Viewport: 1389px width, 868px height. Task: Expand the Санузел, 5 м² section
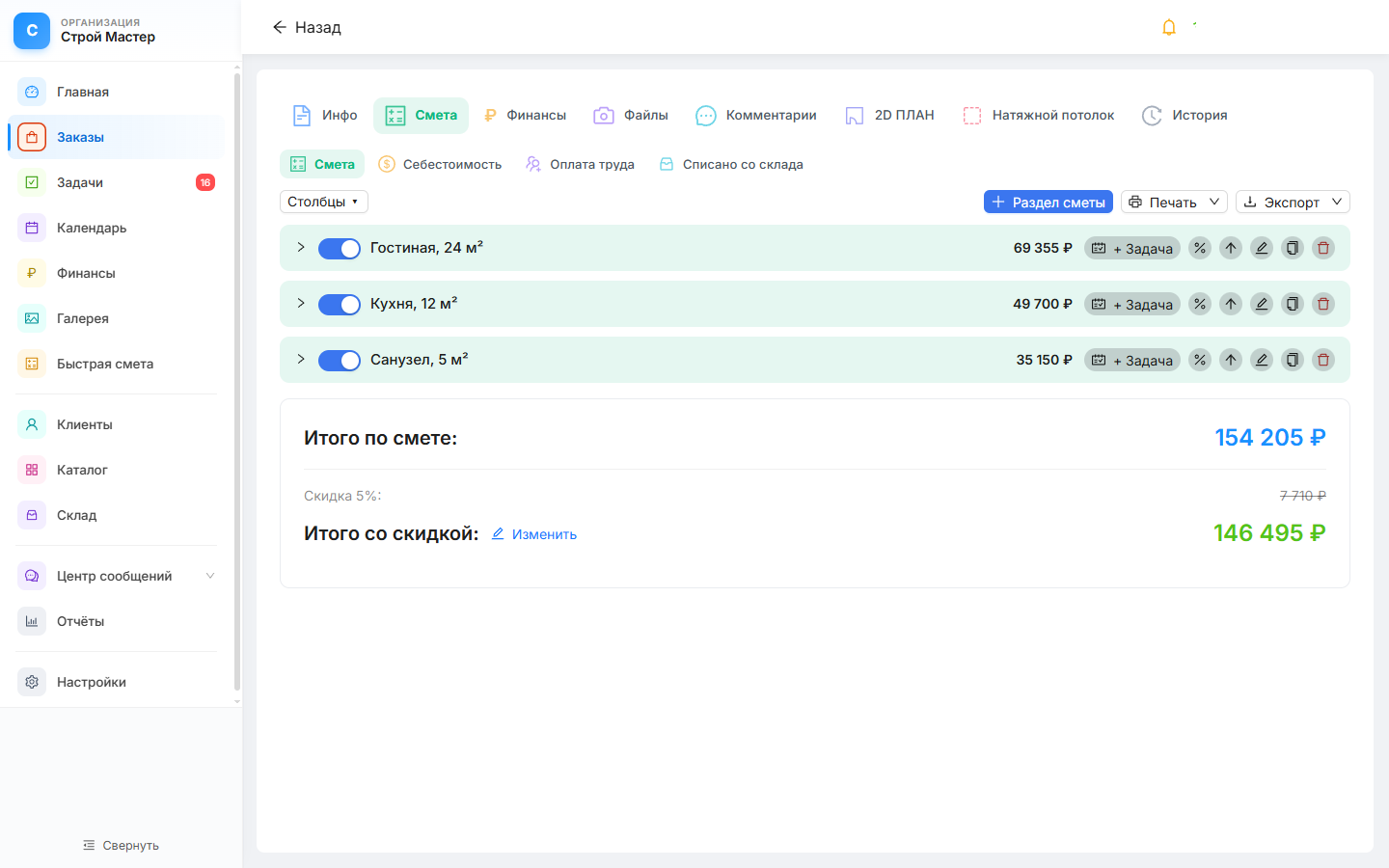301,360
